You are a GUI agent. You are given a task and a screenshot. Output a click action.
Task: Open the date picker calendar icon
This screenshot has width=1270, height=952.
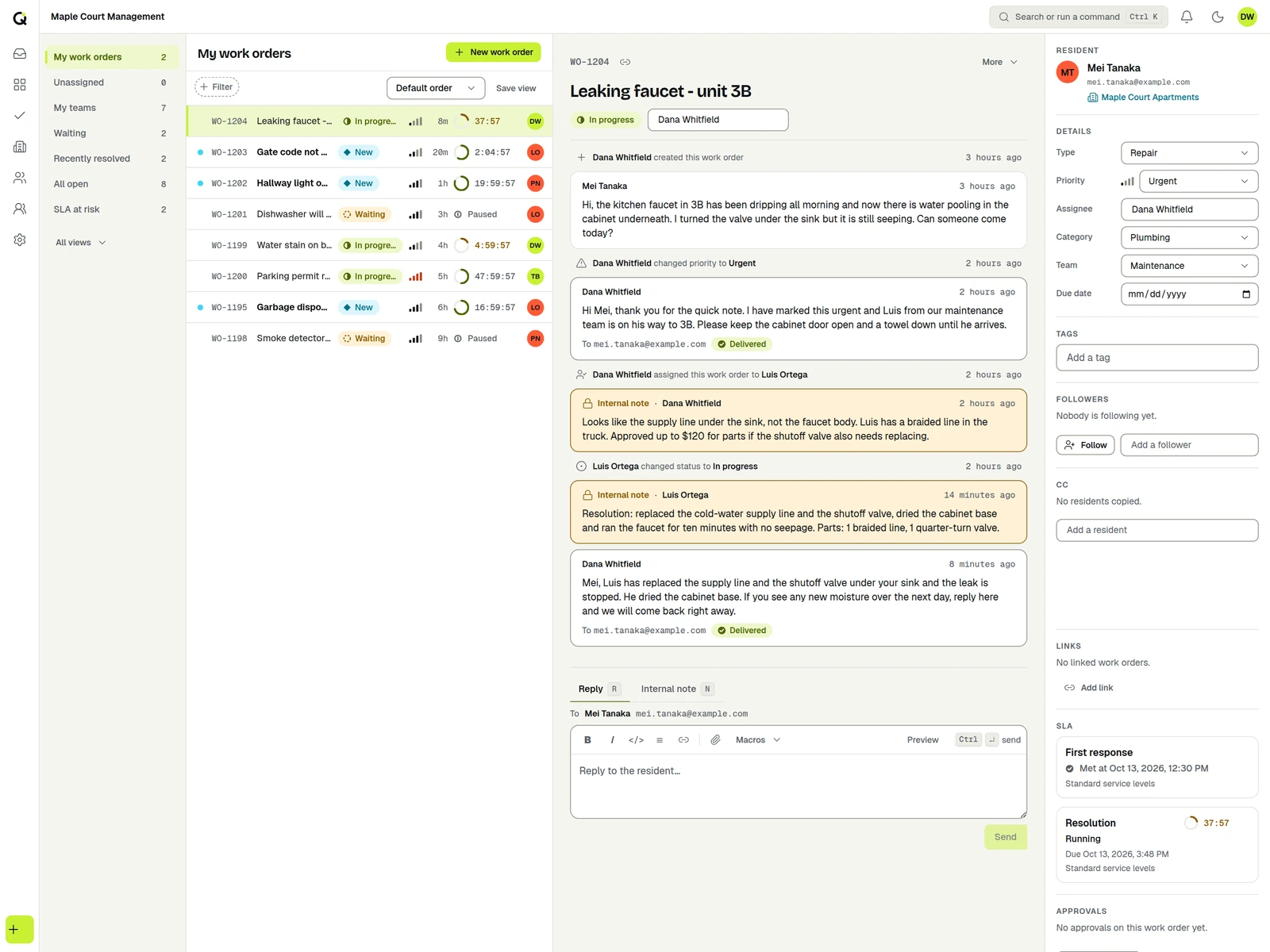(x=1246, y=294)
